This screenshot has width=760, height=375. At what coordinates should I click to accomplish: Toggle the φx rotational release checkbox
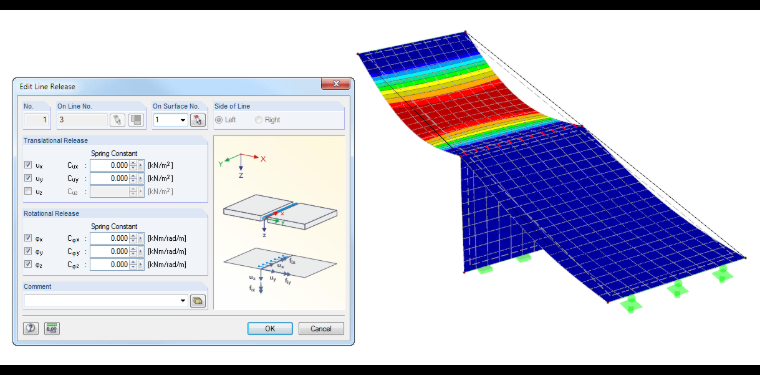[28, 238]
